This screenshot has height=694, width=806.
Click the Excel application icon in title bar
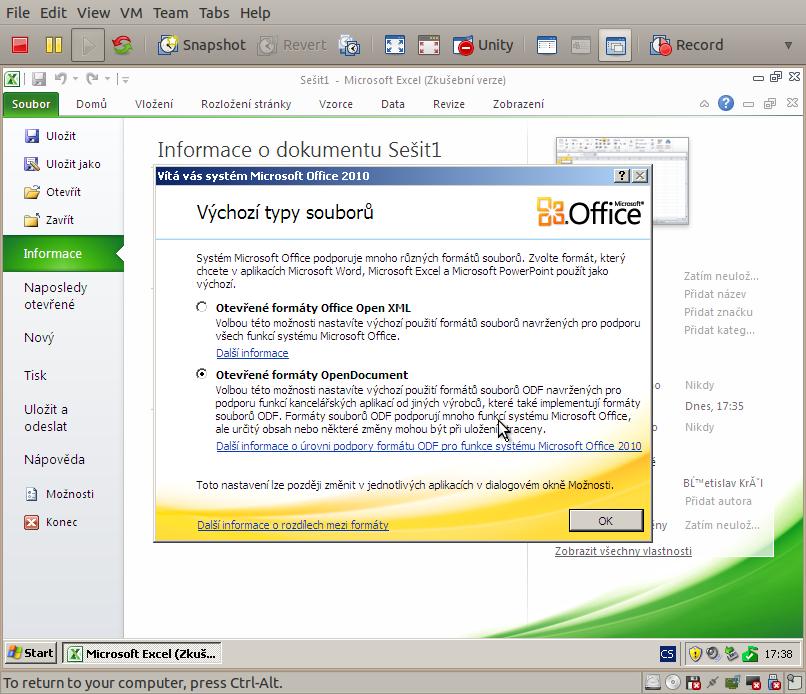(x=12, y=79)
